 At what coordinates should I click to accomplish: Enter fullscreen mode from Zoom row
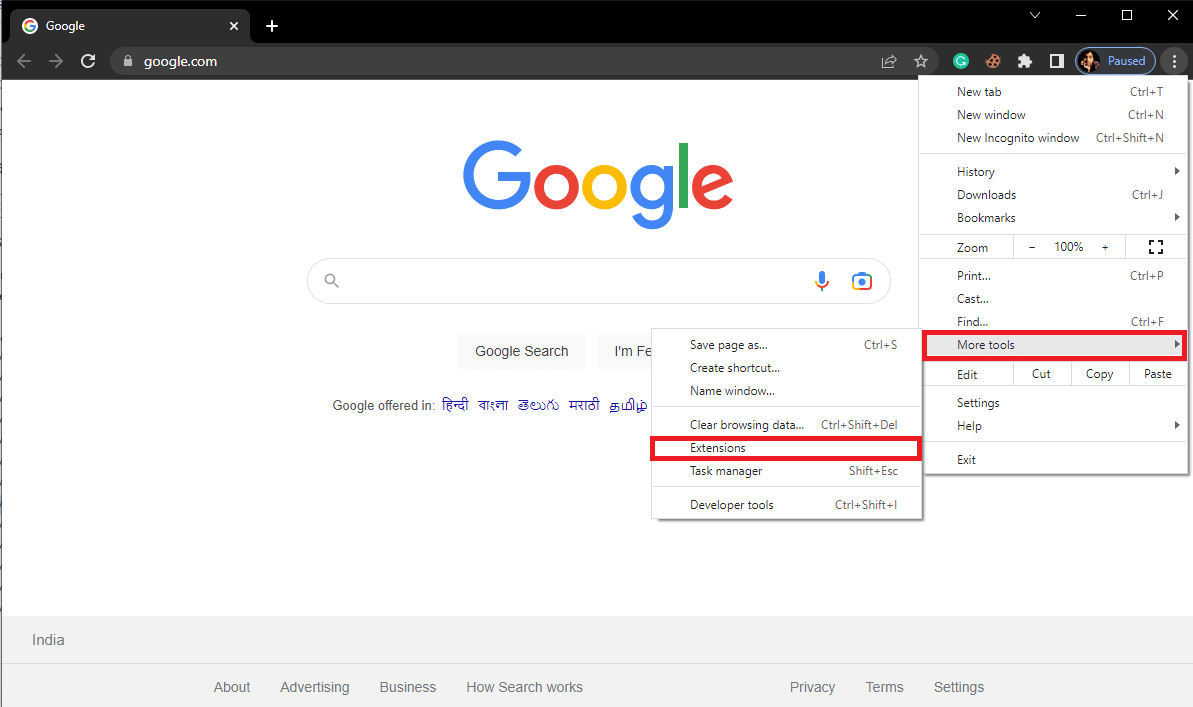pos(1156,247)
